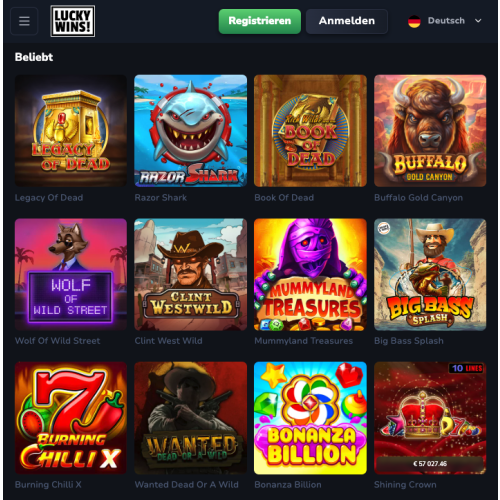Click the Registrieren button
The height and width of the screenshot is (500, 500).
pos(260,21)
